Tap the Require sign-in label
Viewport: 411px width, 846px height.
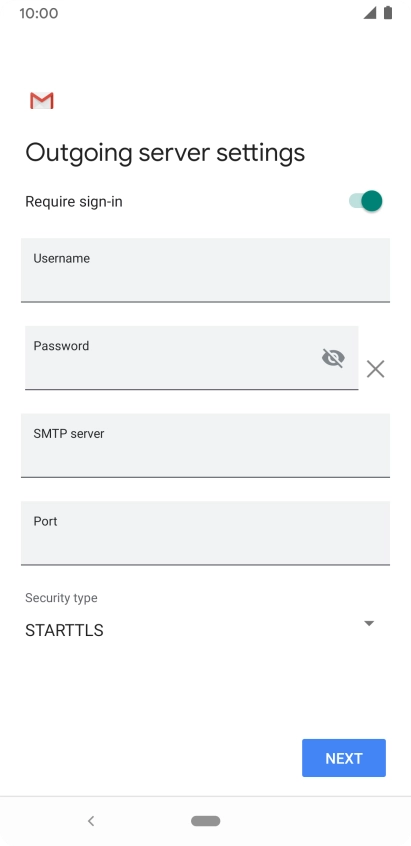(x=74, y=202)
